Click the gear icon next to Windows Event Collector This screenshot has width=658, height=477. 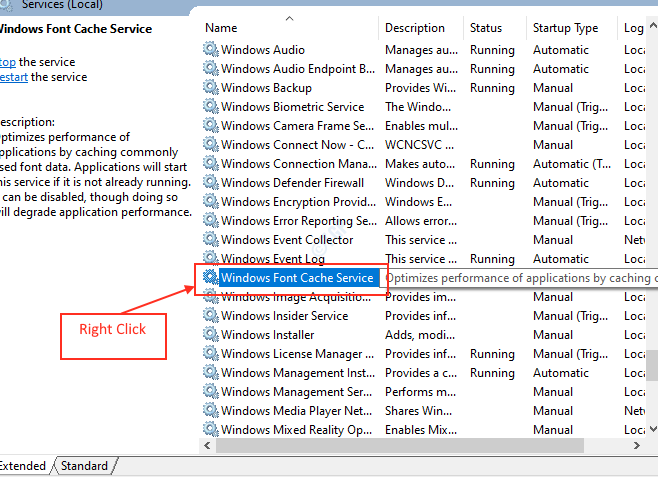(x=211, y=239)
